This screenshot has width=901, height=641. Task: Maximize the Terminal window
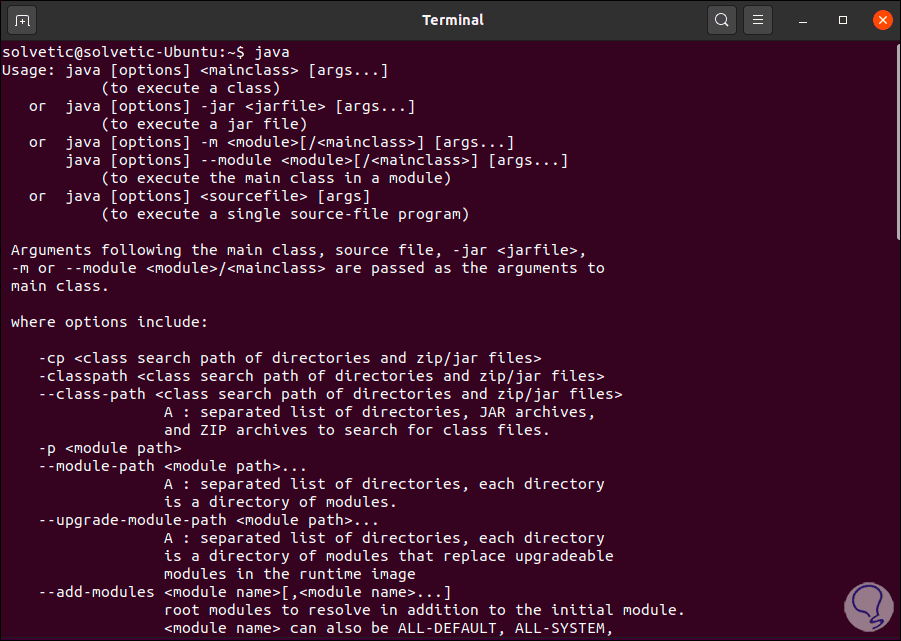pyautogui.click(x=843, y=20)
